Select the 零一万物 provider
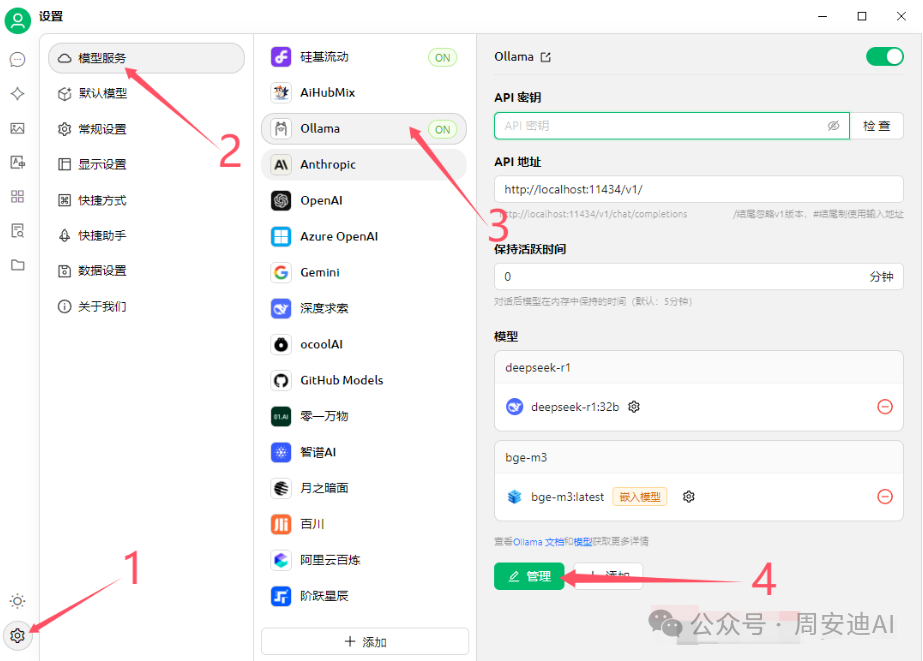This screenshot has width=923, height=661. pos(364,416)
